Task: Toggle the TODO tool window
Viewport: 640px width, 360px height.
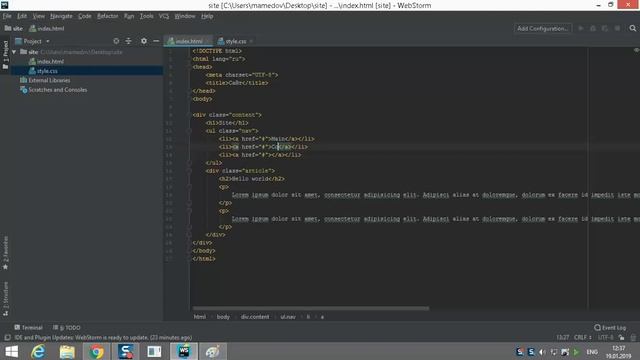Action: coord(67,327)
